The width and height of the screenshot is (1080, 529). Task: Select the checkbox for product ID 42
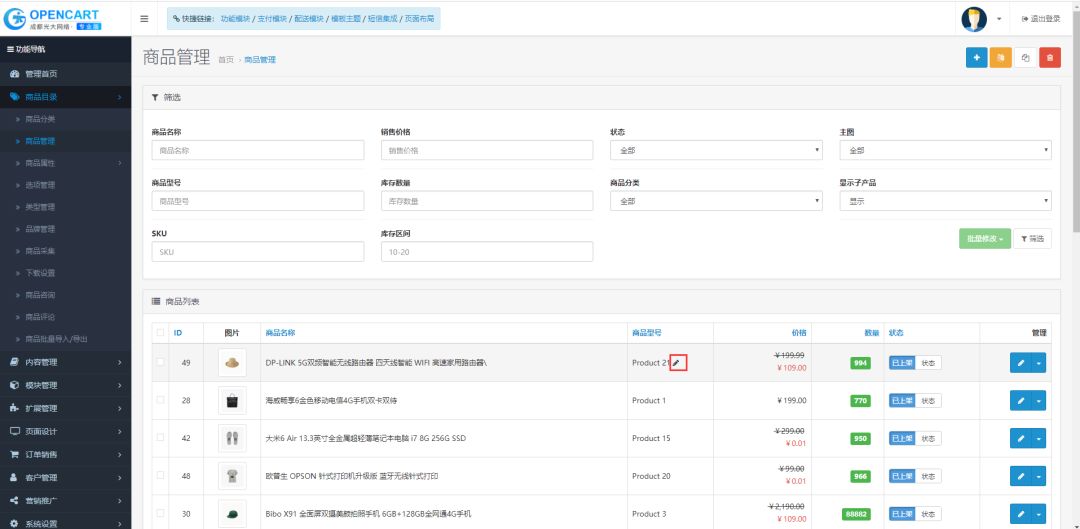(160, 438)
